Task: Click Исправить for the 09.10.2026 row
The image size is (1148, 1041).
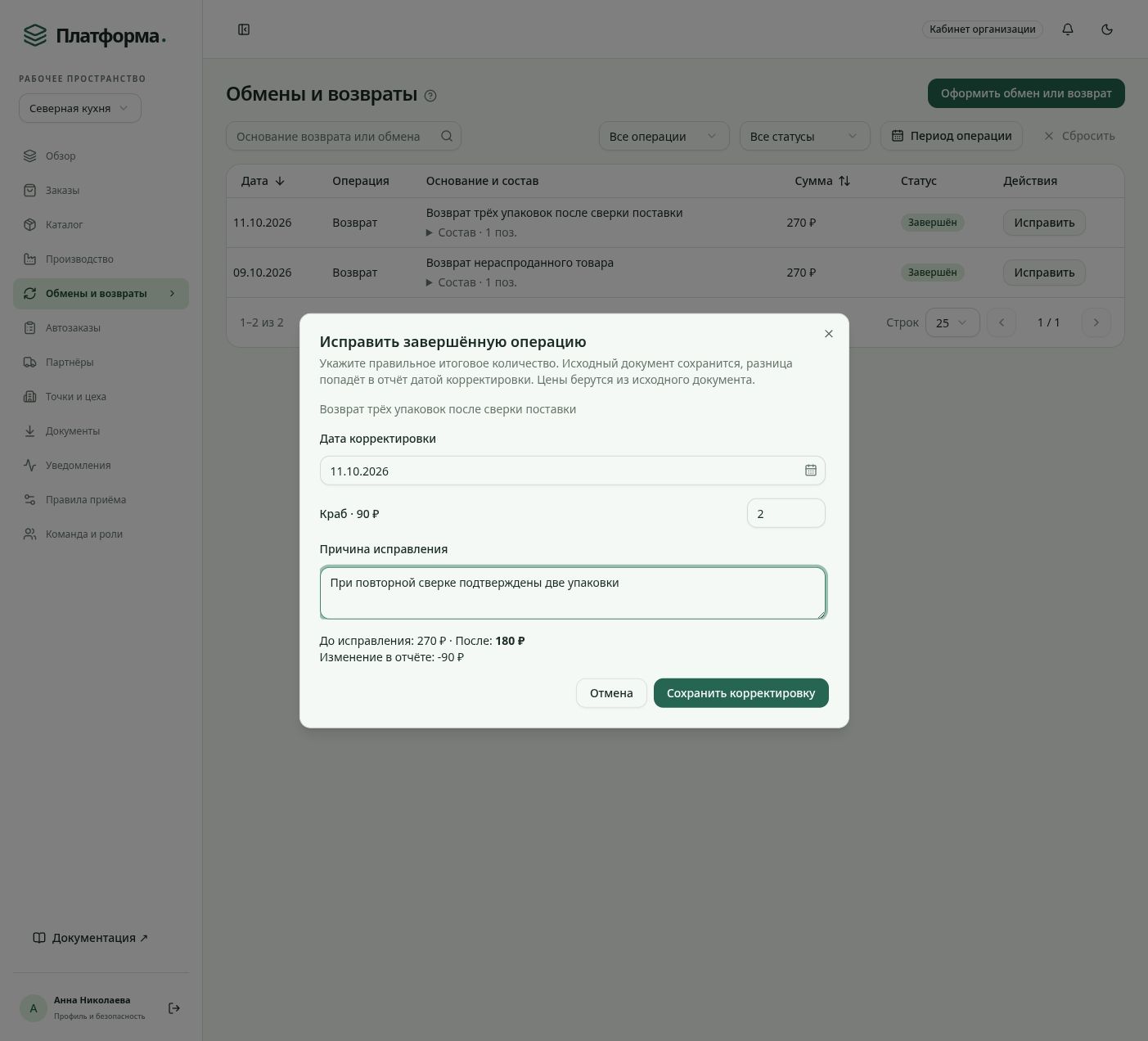Action: [1044, 273]
